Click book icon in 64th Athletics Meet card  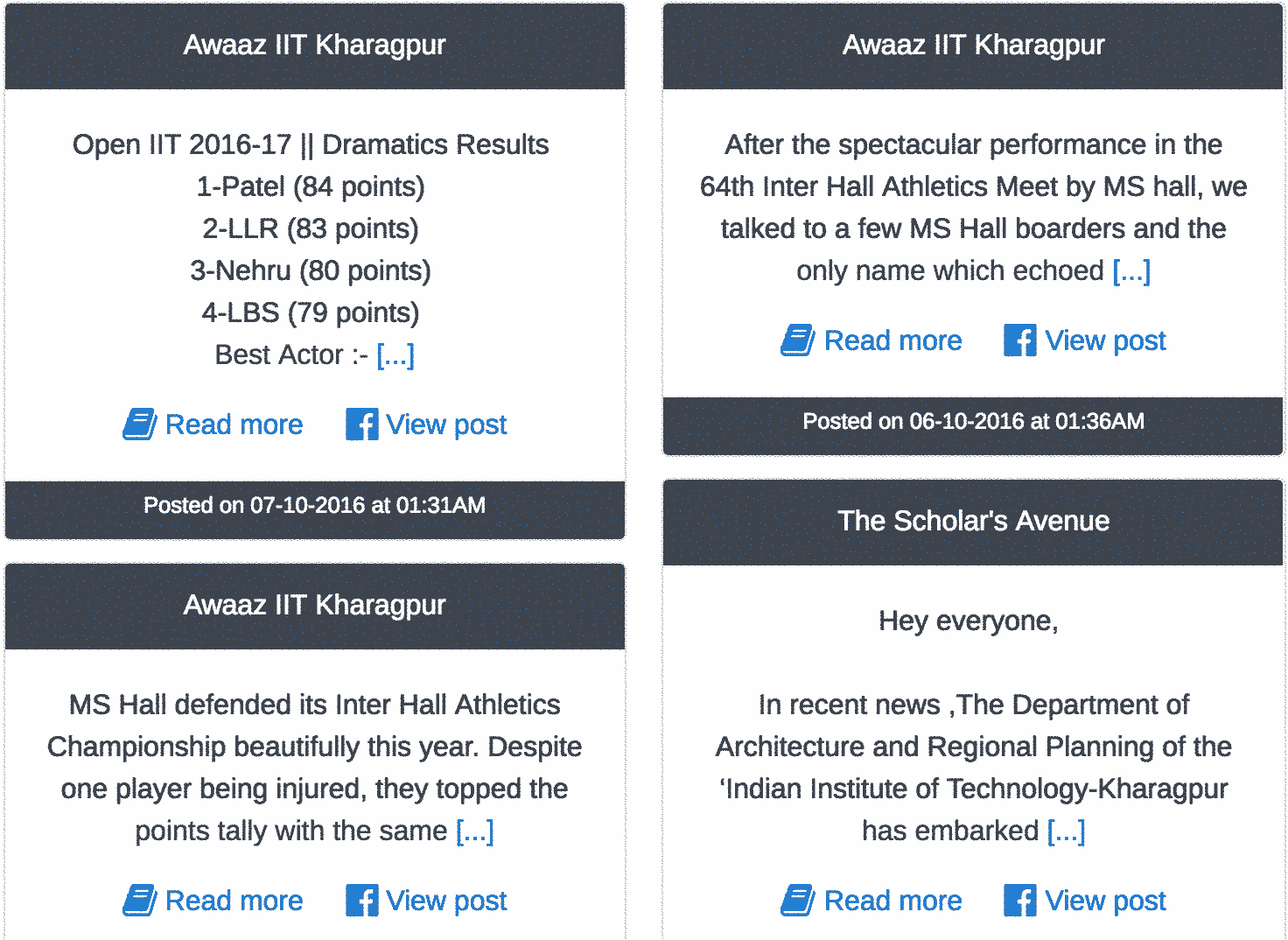(797, 340)
